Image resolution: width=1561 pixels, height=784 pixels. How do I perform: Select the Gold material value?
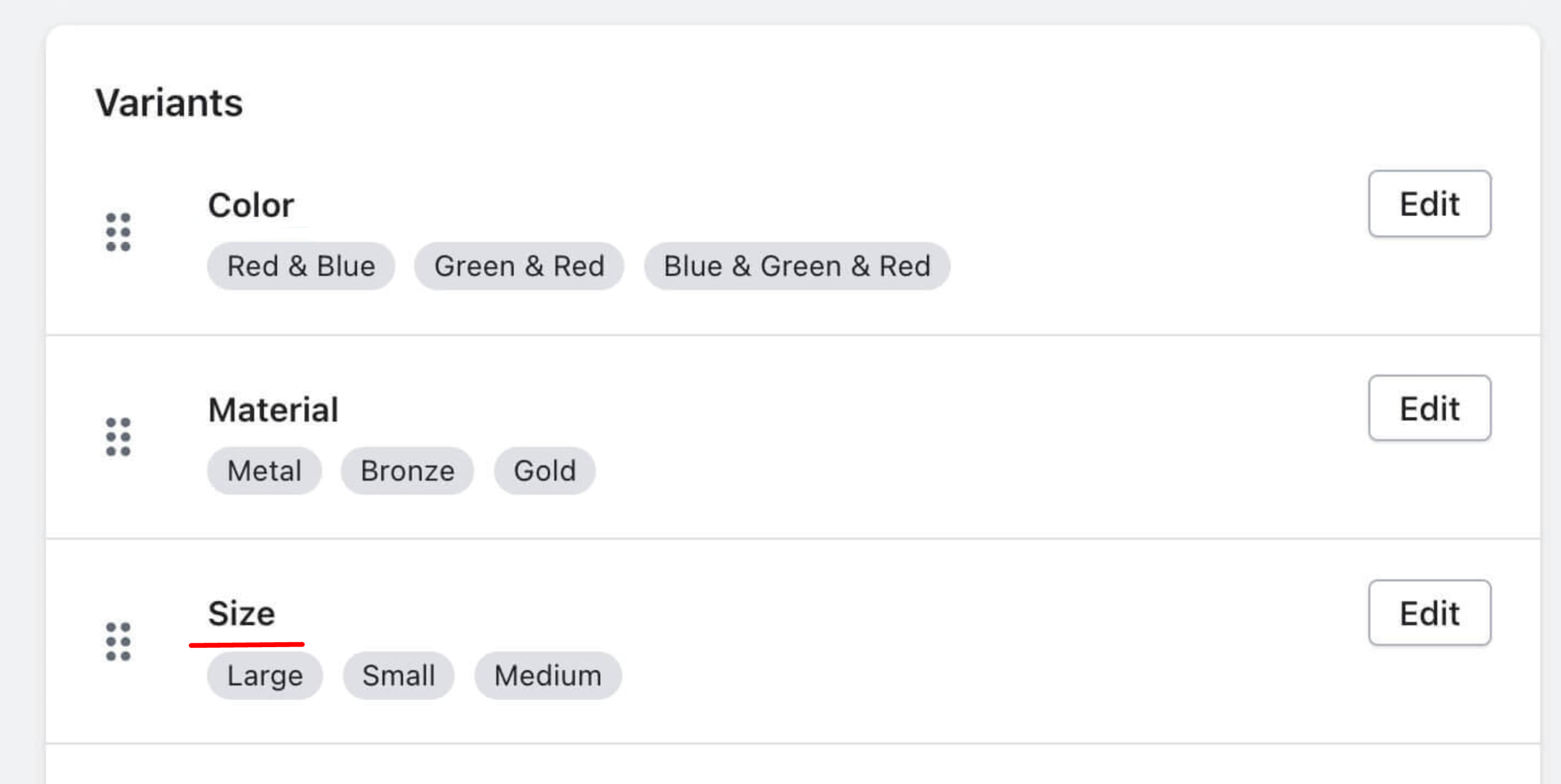tap(543, 470)
